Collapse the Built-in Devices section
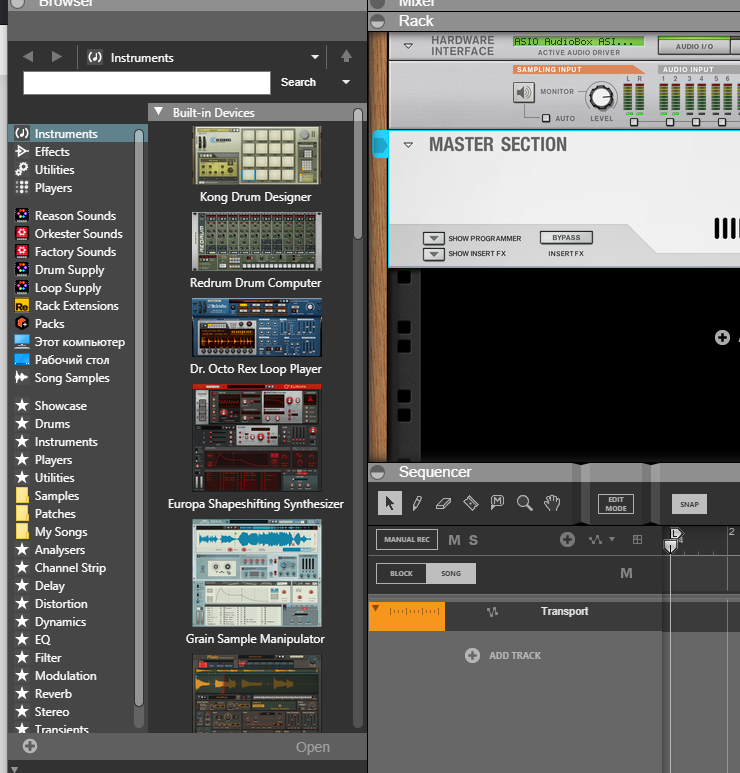This screenshot has width=740, height=773. pyautogui.click(x=159, y=111)
